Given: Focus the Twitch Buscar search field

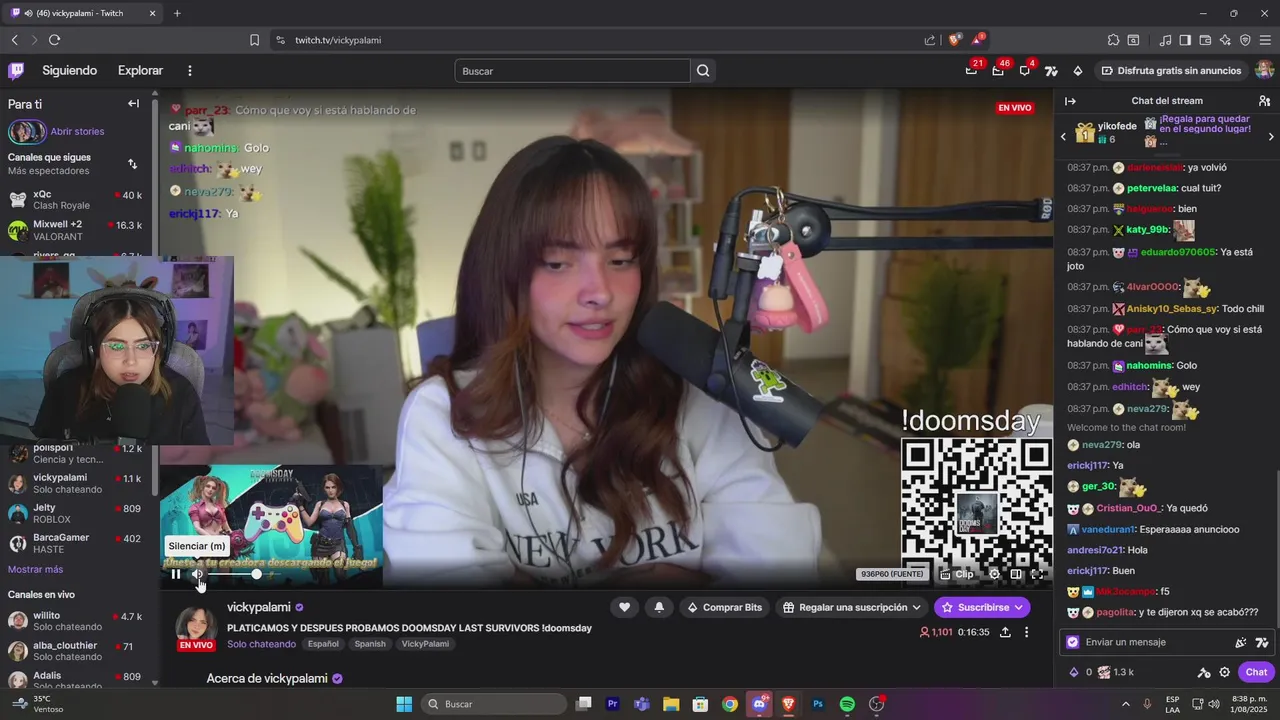Looking at the screenshot, I should (x=572, y=71).
